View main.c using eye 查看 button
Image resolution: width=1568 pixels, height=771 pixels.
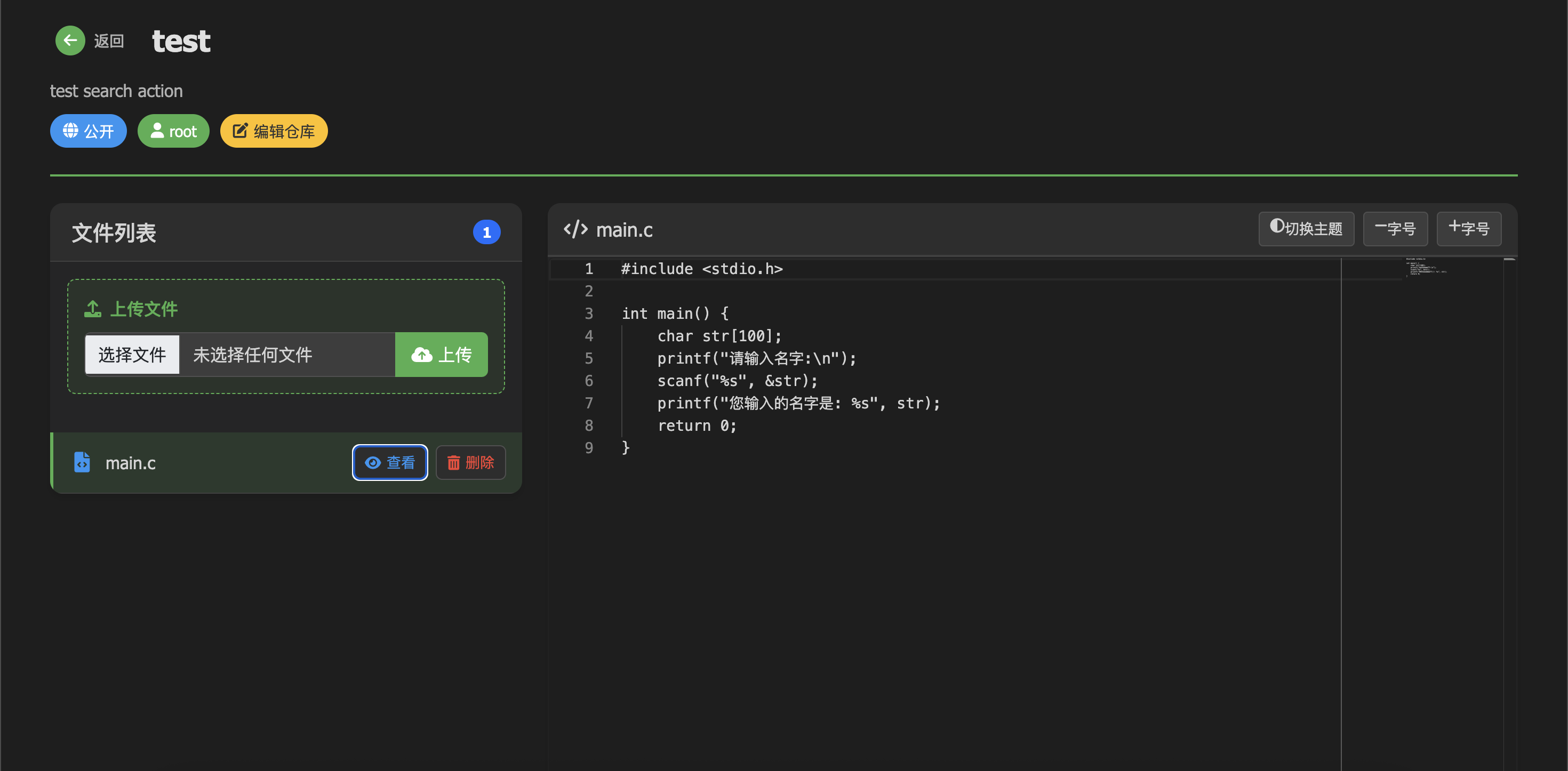(389, 462)
